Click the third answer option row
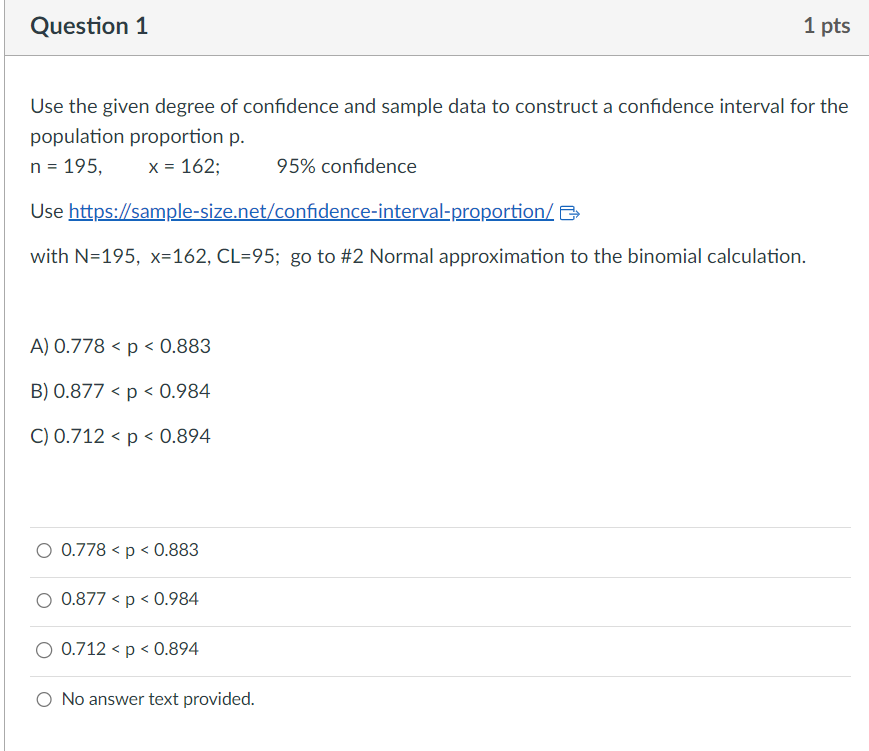The image size is (869, 751). 129,649
